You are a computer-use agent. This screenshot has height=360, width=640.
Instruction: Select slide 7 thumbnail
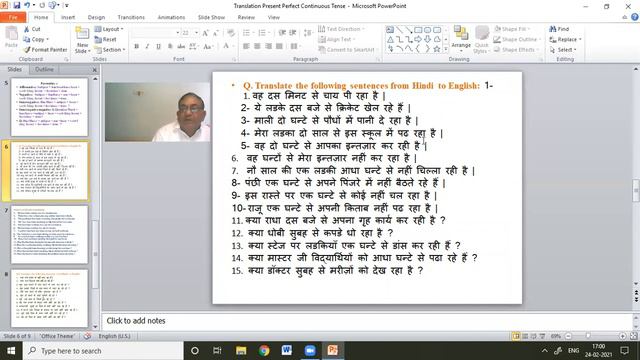pos(49,235)
